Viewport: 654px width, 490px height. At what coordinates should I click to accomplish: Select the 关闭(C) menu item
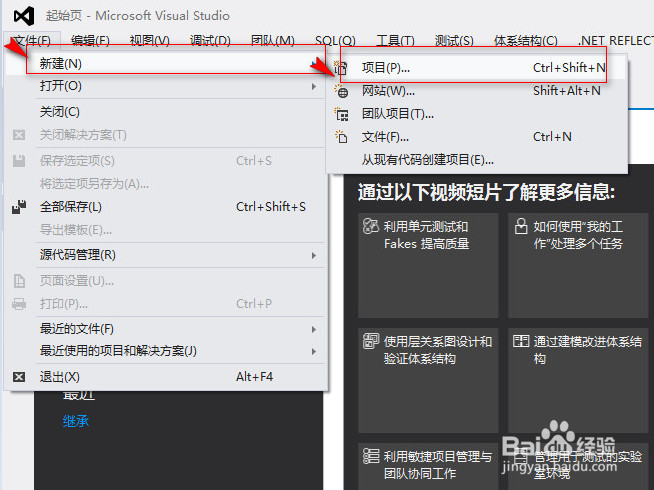click(x=166, y=112)
